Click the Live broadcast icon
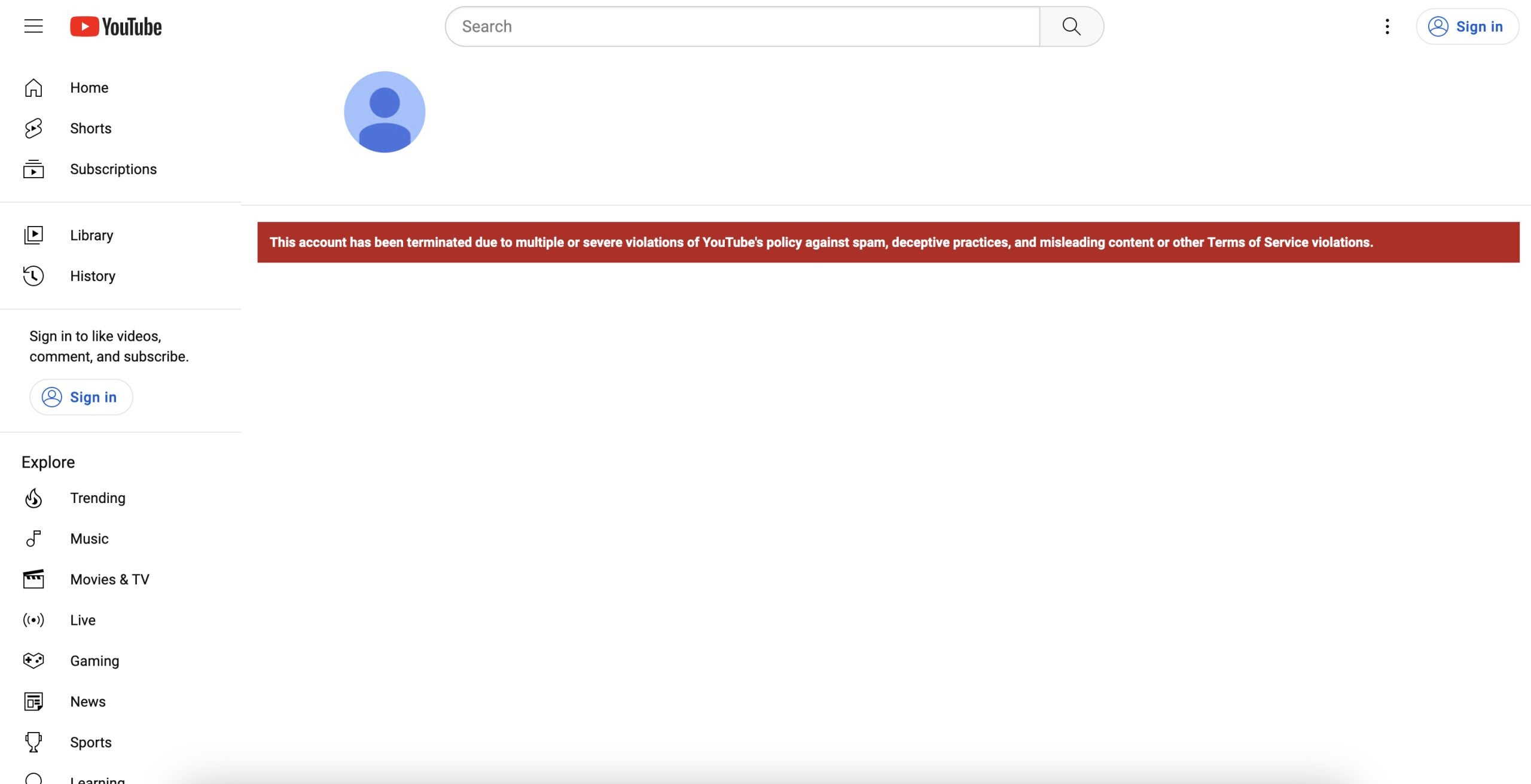Screen dimensions: 1531x784 point(33,620)
